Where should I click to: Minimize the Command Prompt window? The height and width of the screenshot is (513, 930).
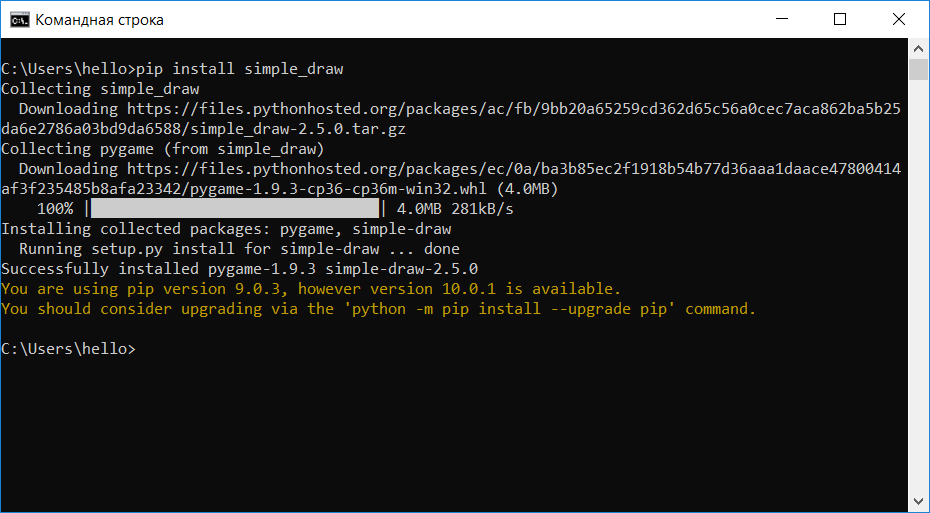click(x=792, y=19)
